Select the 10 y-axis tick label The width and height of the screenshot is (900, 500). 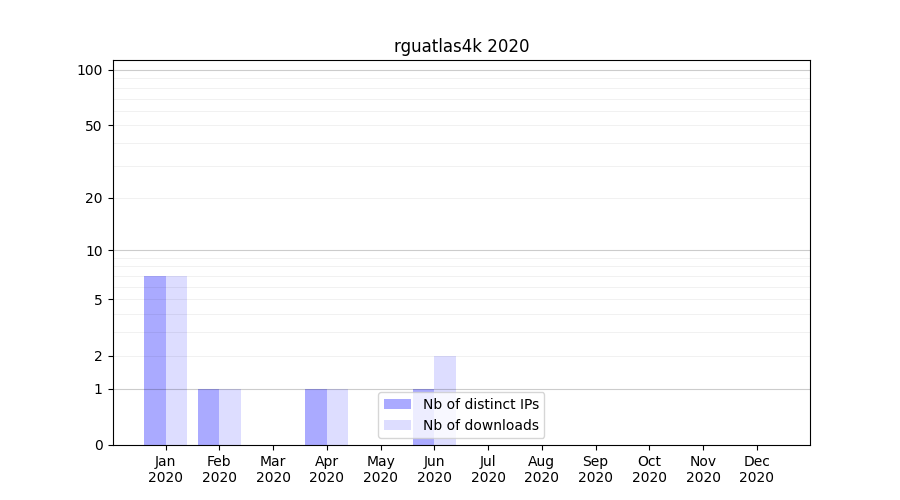[94, 251]
